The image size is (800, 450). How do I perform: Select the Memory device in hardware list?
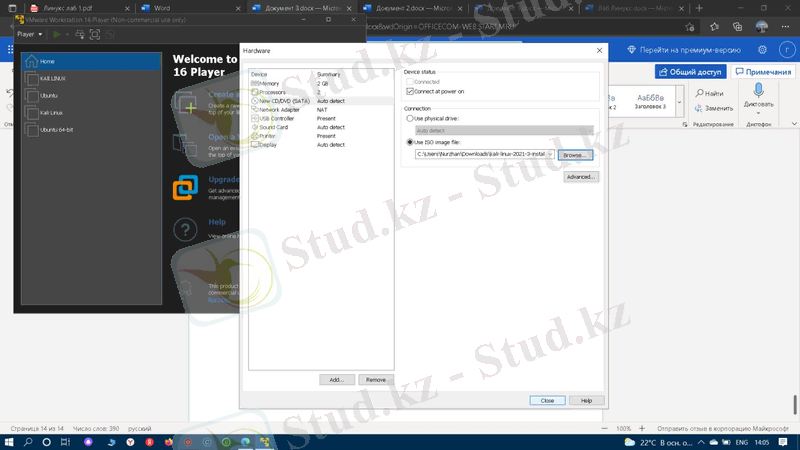coord(270,83)
